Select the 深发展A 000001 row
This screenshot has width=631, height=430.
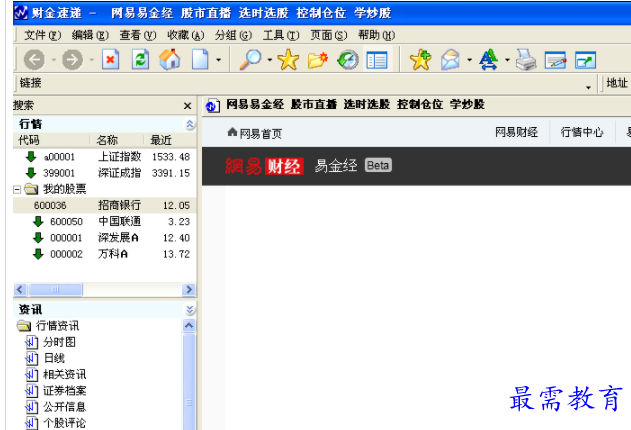point(105,238)
